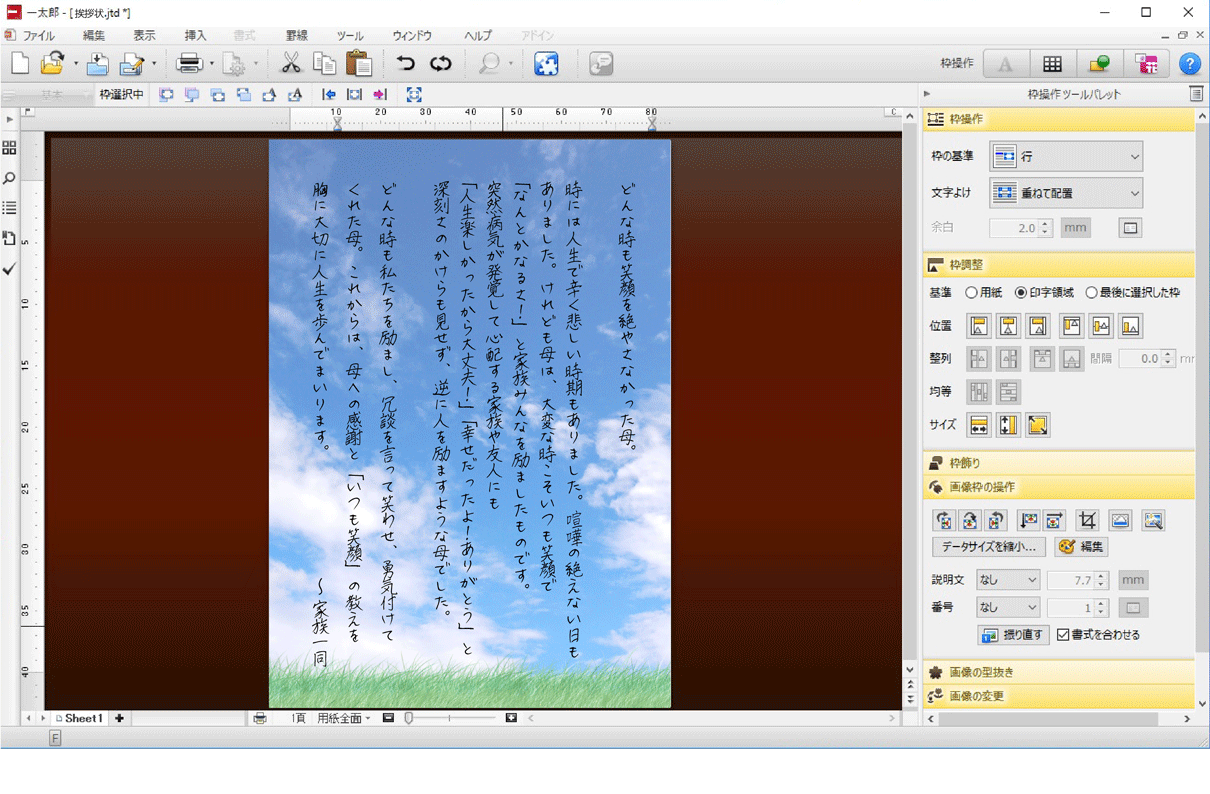
Task: Open the 文字よけ dropdown showing 重ねて配置
Action: click(x=1066, y=193)
